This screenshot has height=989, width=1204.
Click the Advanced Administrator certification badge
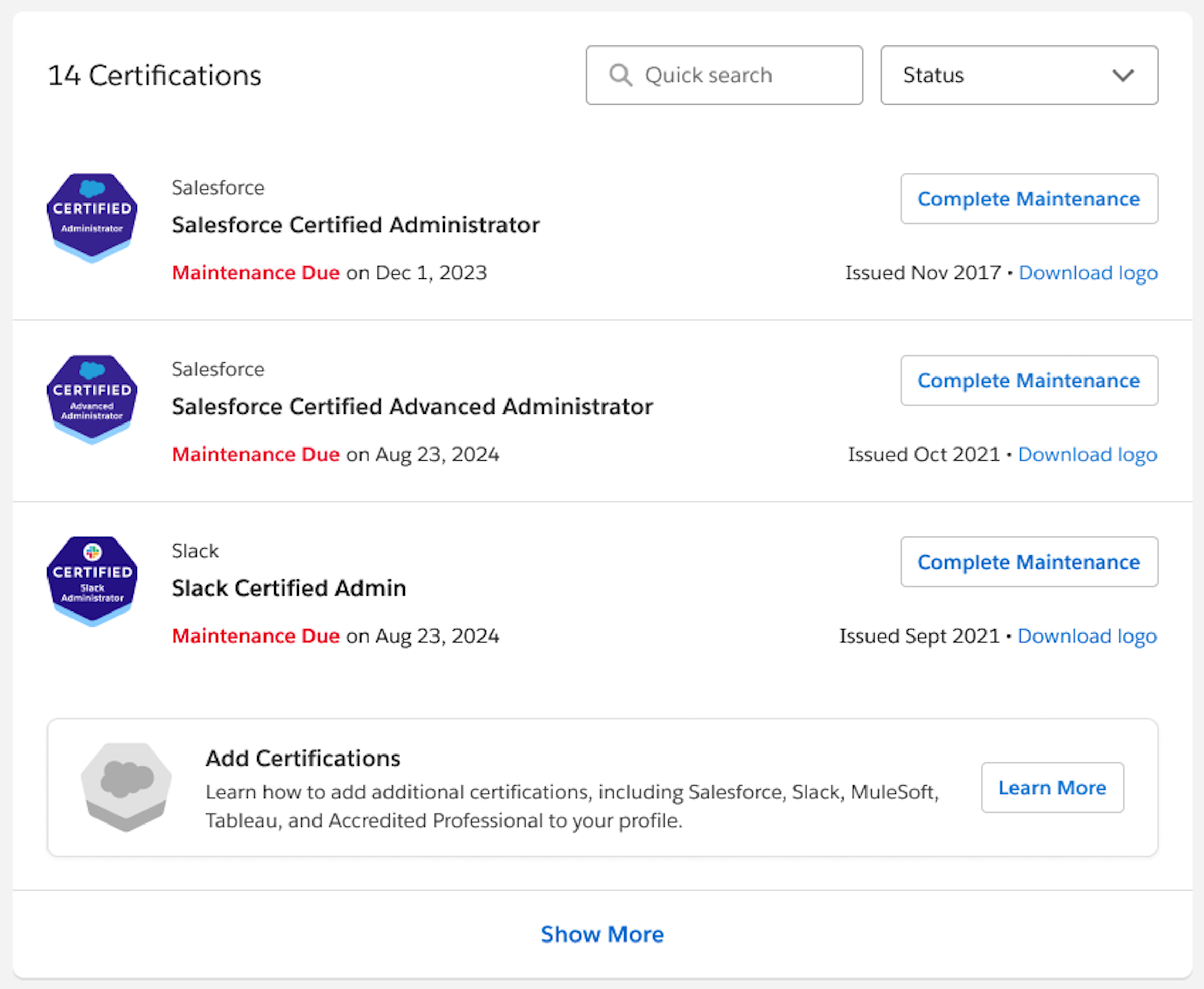pos(91,399)
